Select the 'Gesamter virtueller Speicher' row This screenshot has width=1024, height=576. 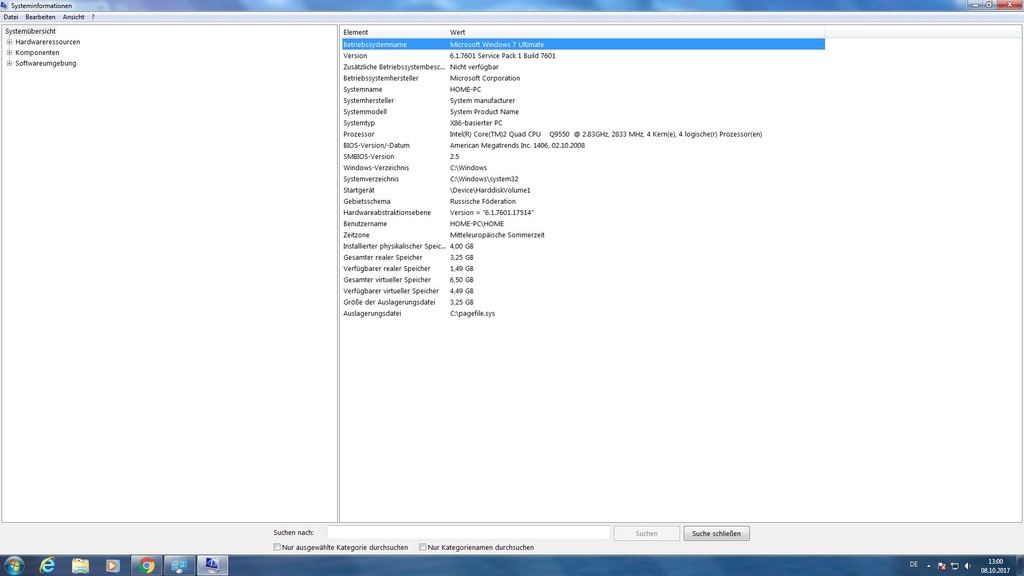coord(583,280)
